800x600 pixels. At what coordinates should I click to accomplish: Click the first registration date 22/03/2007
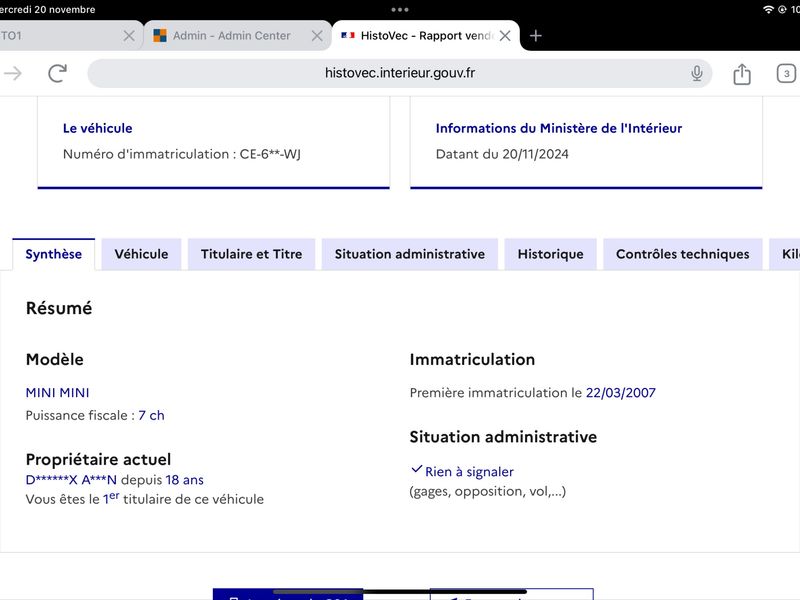pyautogui.click(x=620, y=393)
